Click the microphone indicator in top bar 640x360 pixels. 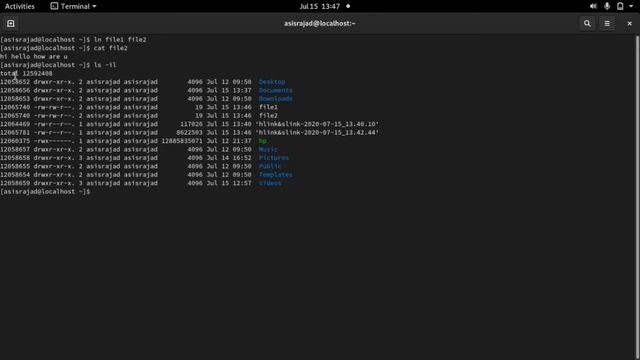(607, 6)
